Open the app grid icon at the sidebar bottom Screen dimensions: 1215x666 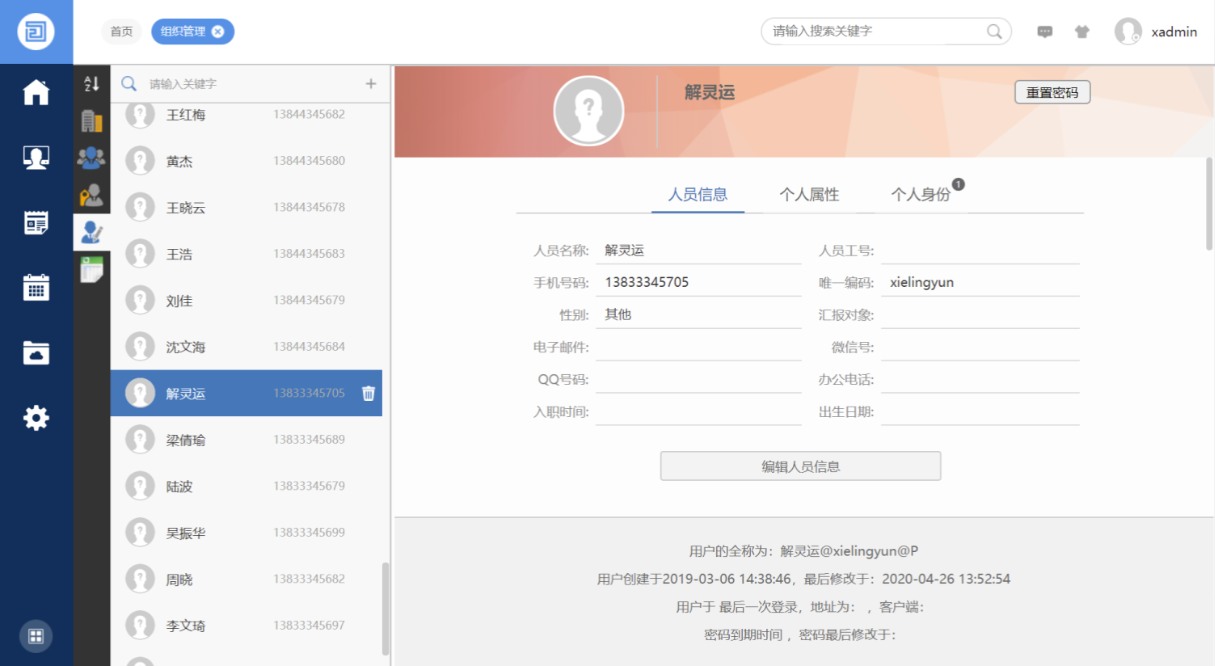36,636
